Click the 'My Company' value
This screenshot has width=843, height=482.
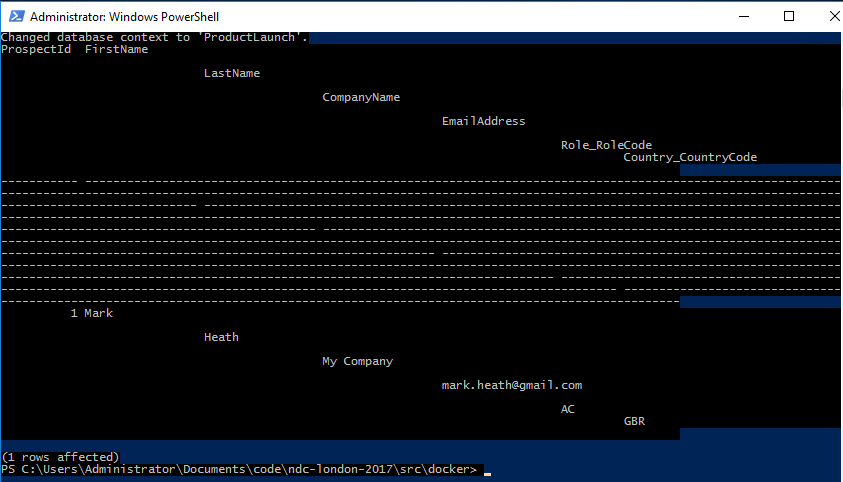(x=357, y=361)
